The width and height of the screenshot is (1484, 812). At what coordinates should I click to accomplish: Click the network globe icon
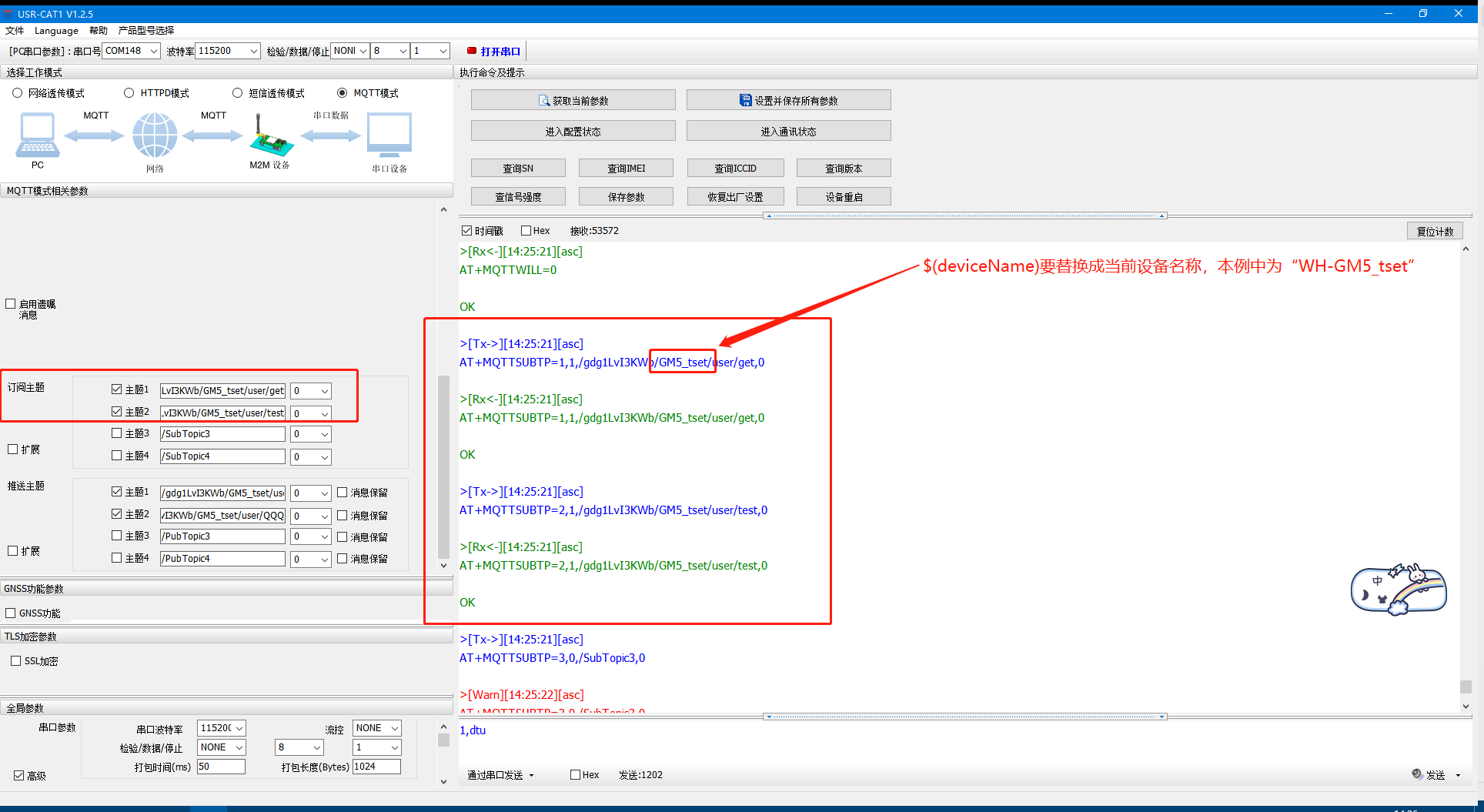click(x=155, y=135)
